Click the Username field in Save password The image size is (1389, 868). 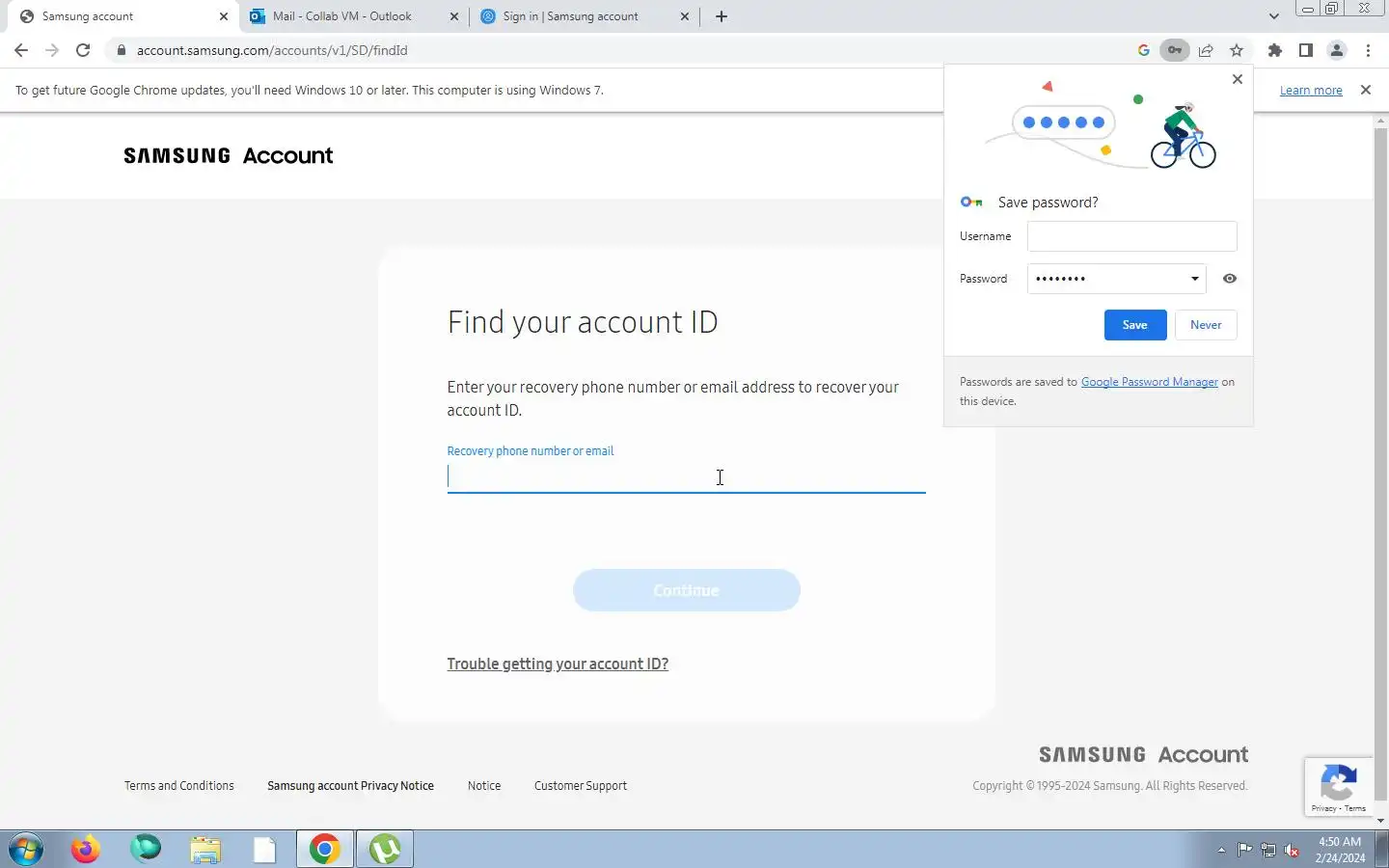point(1131,236)
